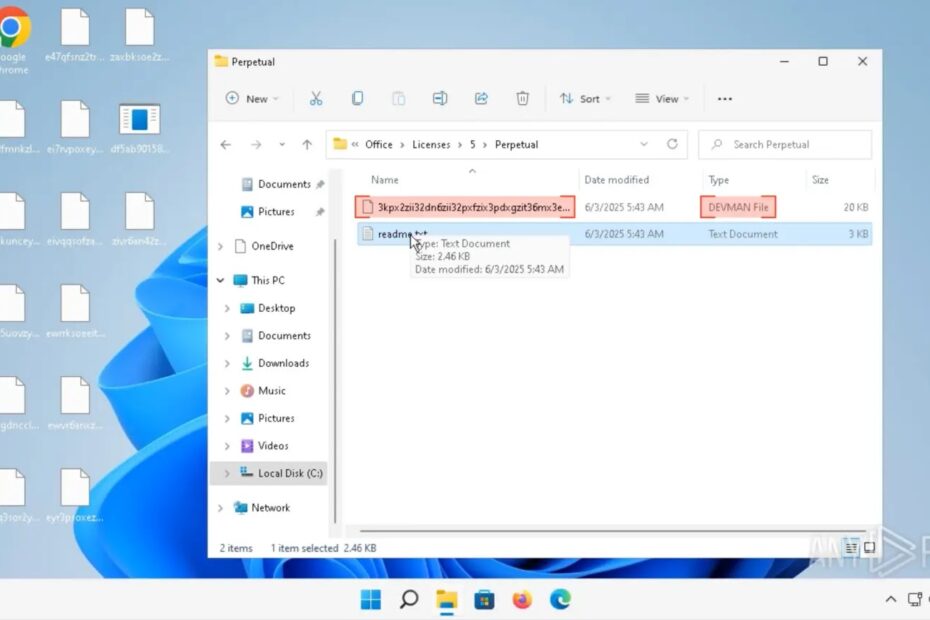This screenshot has width=930, height=620.
Task: Click the Licenses breadcrumb in address bar
Action: (431, 144)
